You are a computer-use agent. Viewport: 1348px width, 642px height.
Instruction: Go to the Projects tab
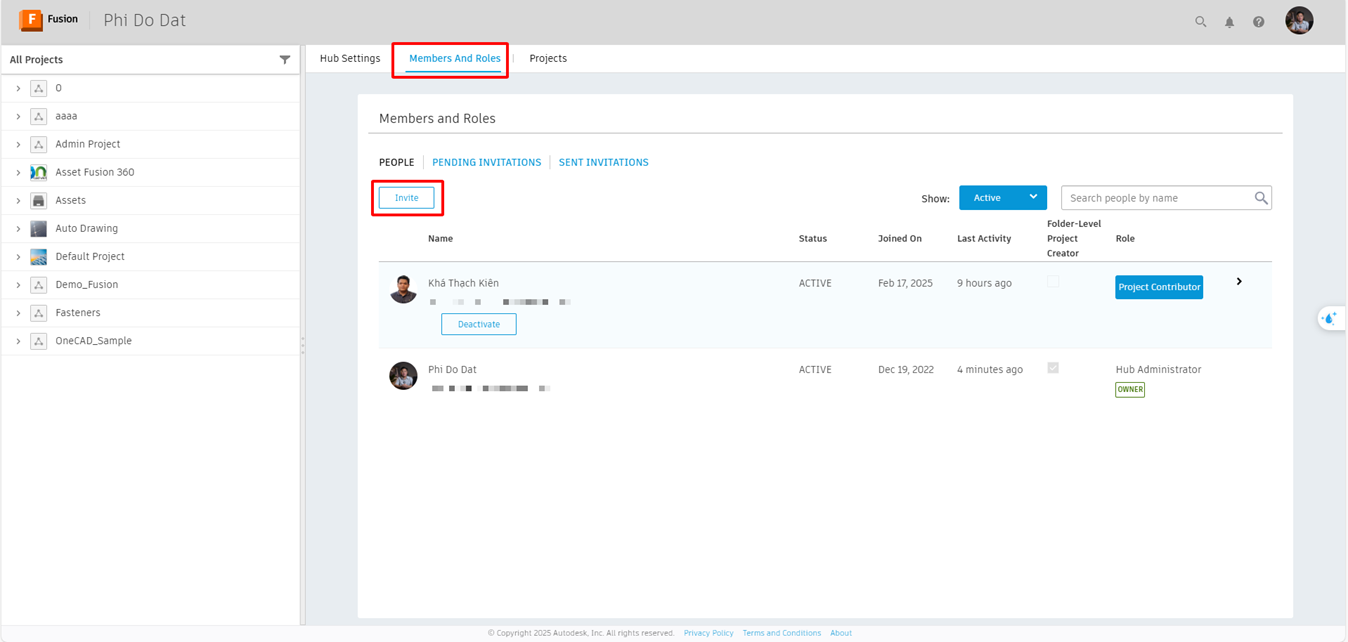click(548, 58)
